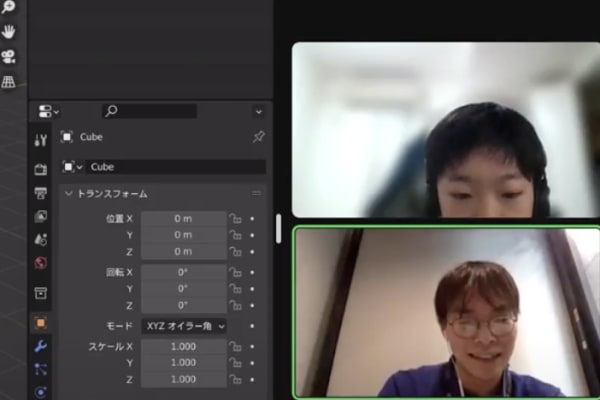The height and width of the screenshot is (400, 600).
Task: Click the 位置 Z value field
Action: coord(184,252)
